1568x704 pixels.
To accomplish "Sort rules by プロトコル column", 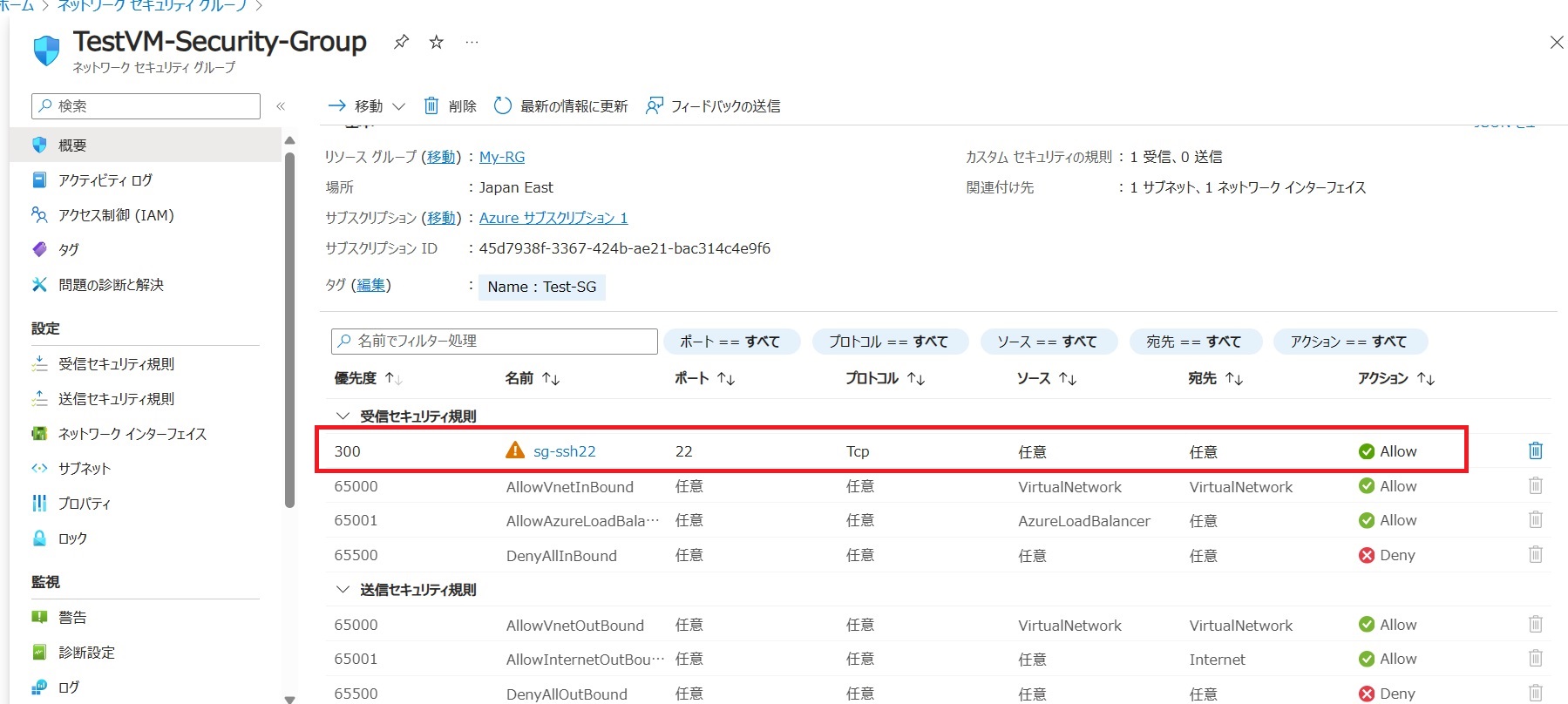I will click(x=886, y=378).
